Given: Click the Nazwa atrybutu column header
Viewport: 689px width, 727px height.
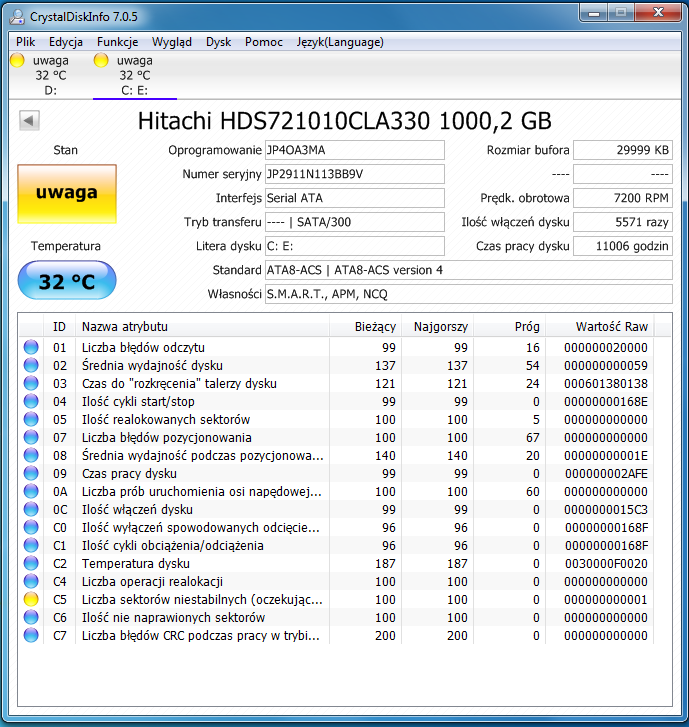Looking at the screenshot, I should (202, 327).
